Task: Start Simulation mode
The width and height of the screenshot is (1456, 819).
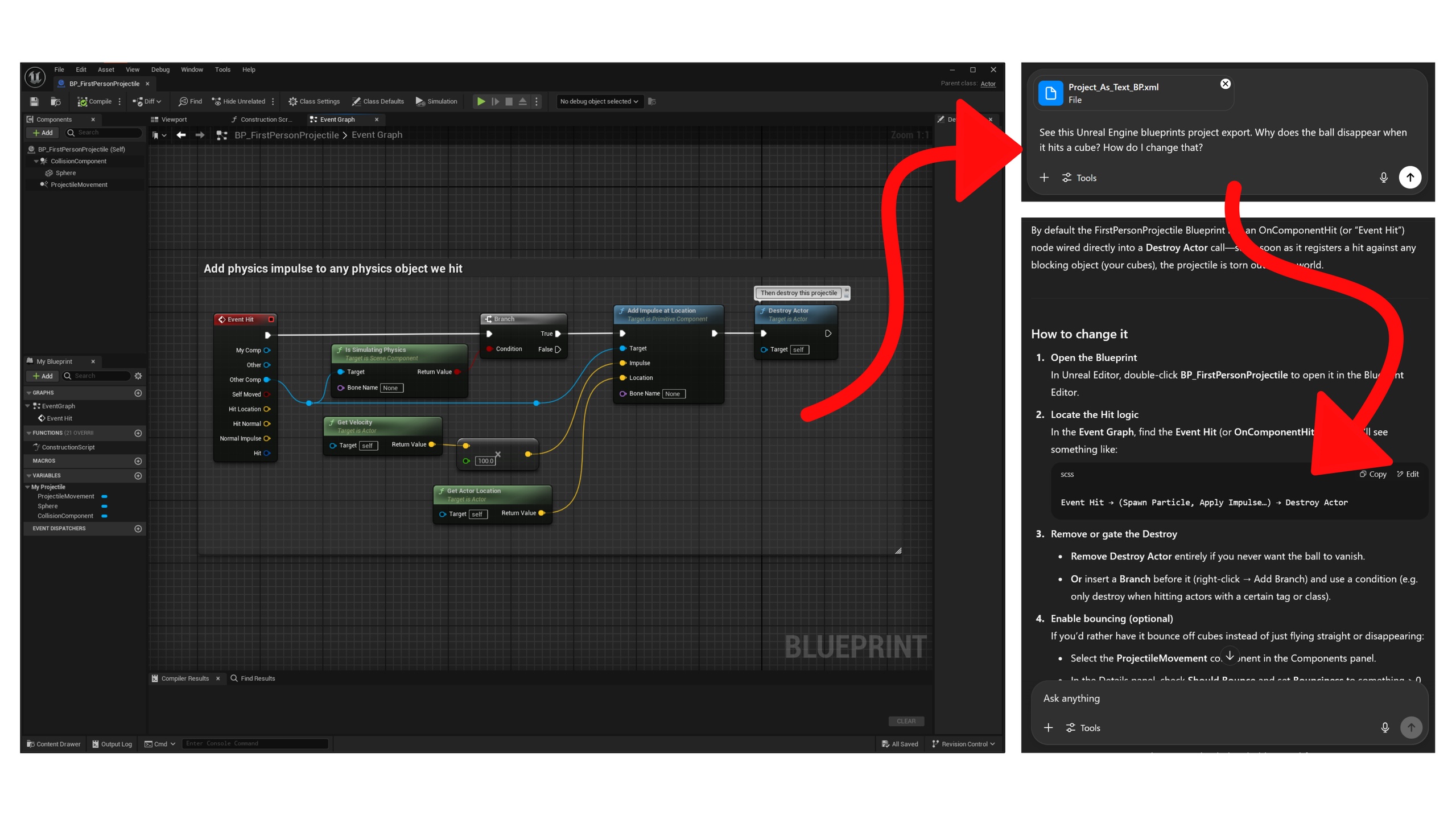Action: point(436,101)
